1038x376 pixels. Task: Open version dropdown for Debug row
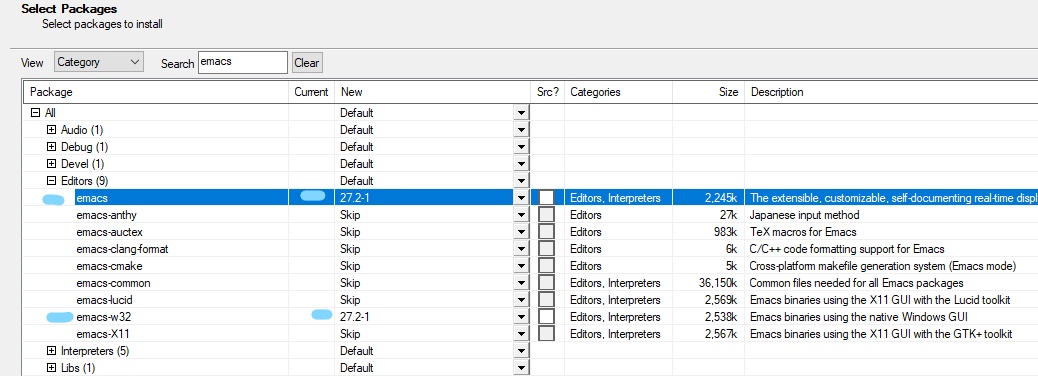coord(522,147)
